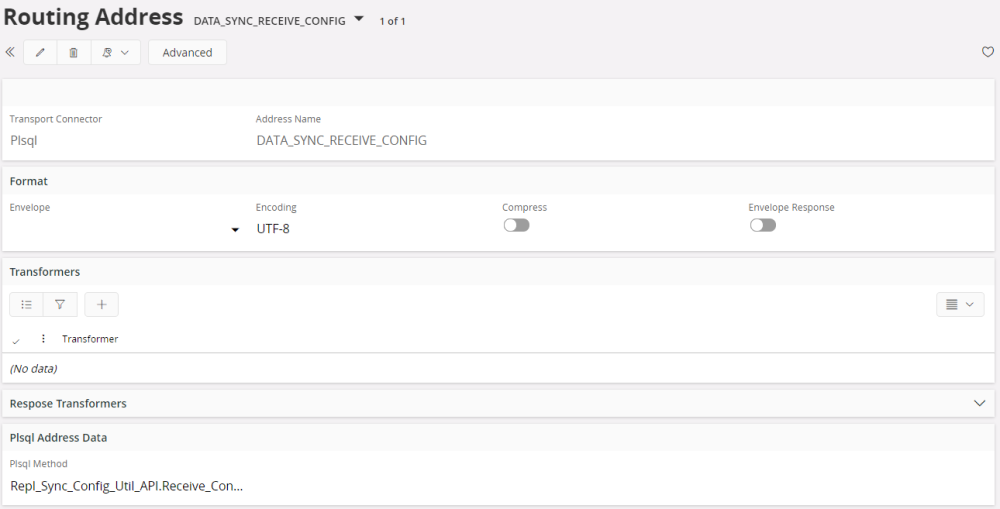Click the Advanced button
Screen dimensions: 1000x509
coord(187,53)
